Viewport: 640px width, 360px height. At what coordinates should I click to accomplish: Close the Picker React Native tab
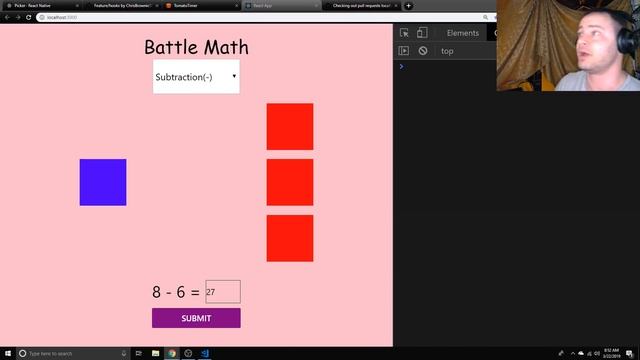(77, 6)
